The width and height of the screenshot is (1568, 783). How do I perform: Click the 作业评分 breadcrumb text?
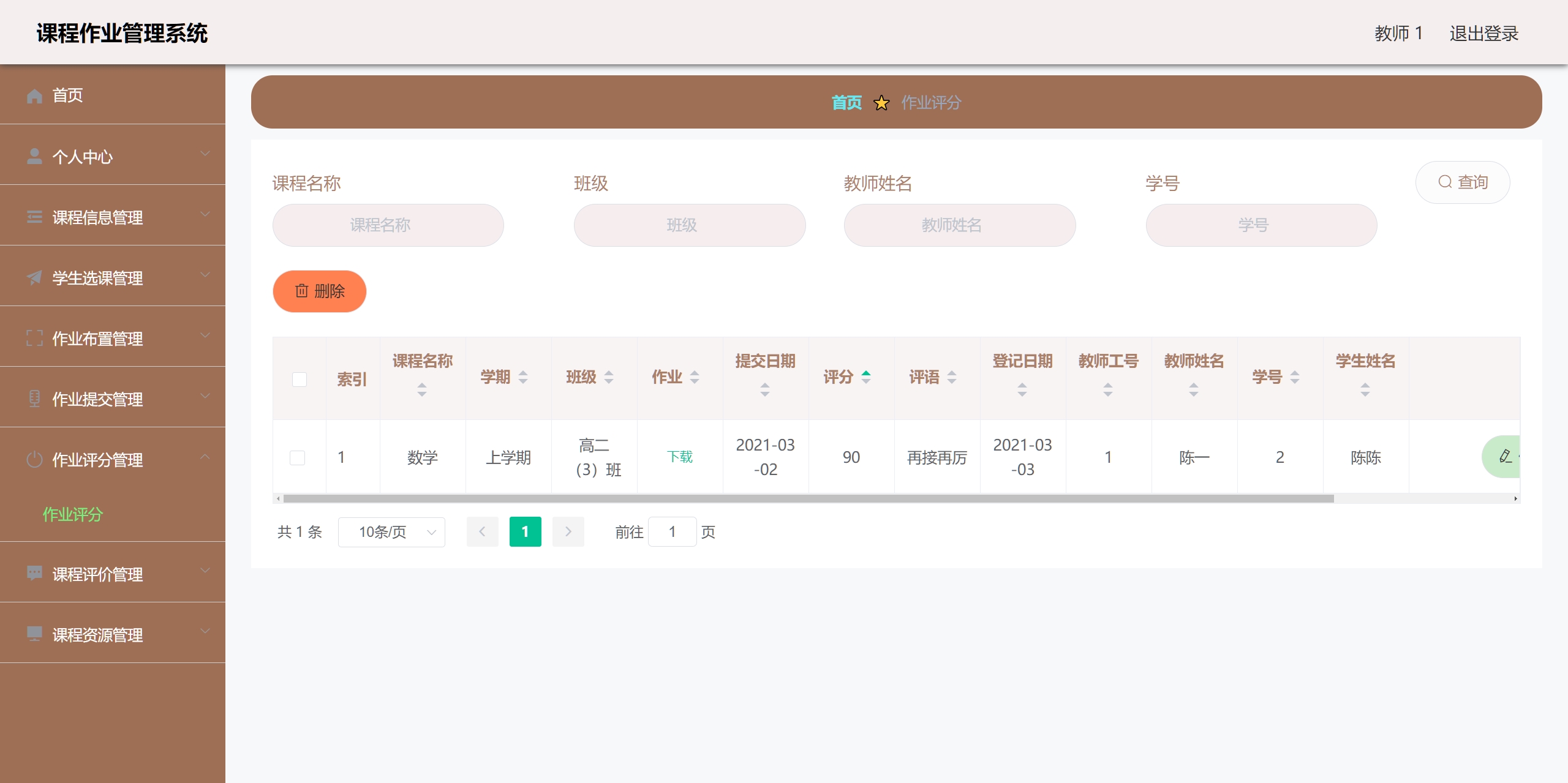(931, 102)
